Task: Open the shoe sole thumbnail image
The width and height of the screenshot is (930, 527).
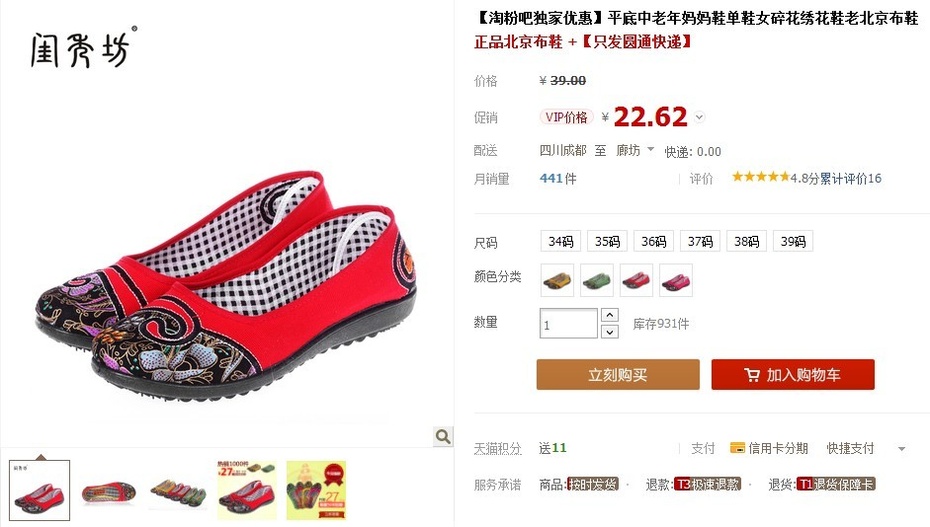Action: coord(109,491)
